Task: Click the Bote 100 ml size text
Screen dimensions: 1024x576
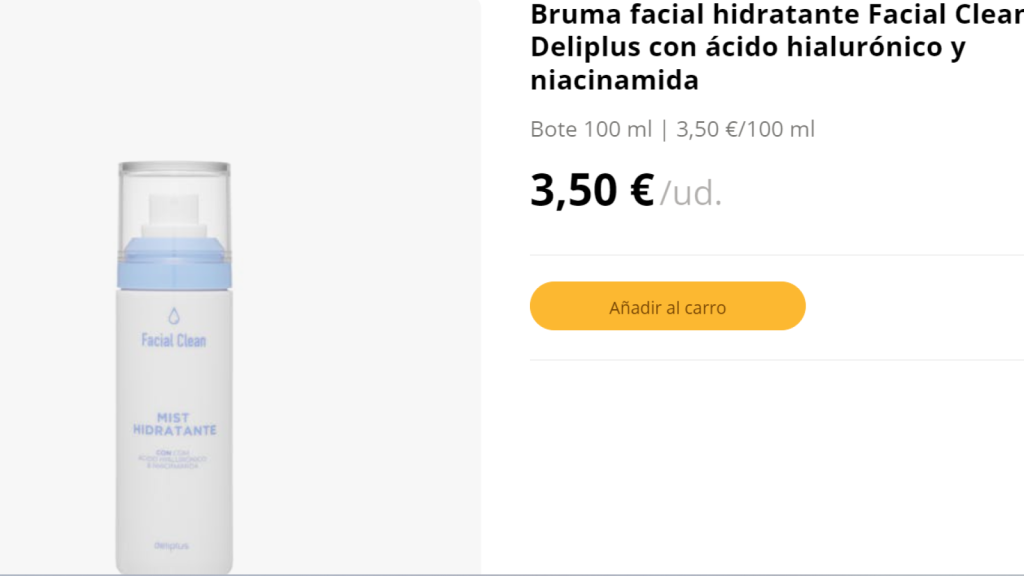Action: (590, 129)
